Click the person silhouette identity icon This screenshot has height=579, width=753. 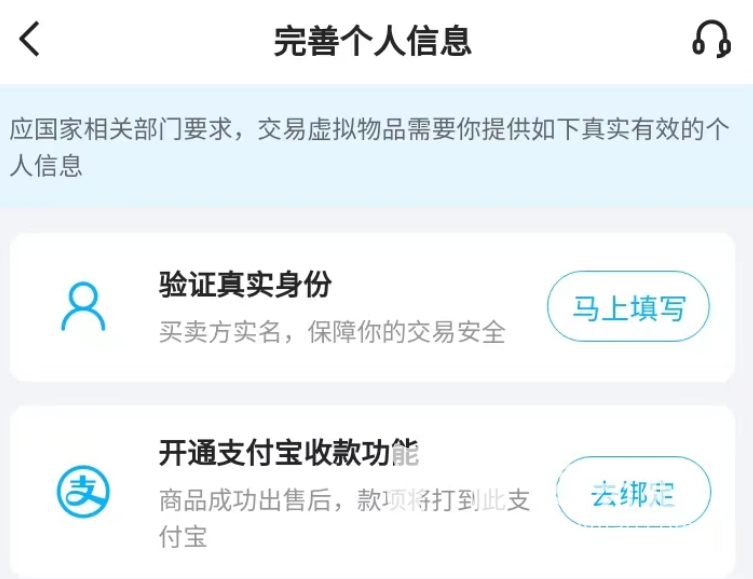coord(83,307)
